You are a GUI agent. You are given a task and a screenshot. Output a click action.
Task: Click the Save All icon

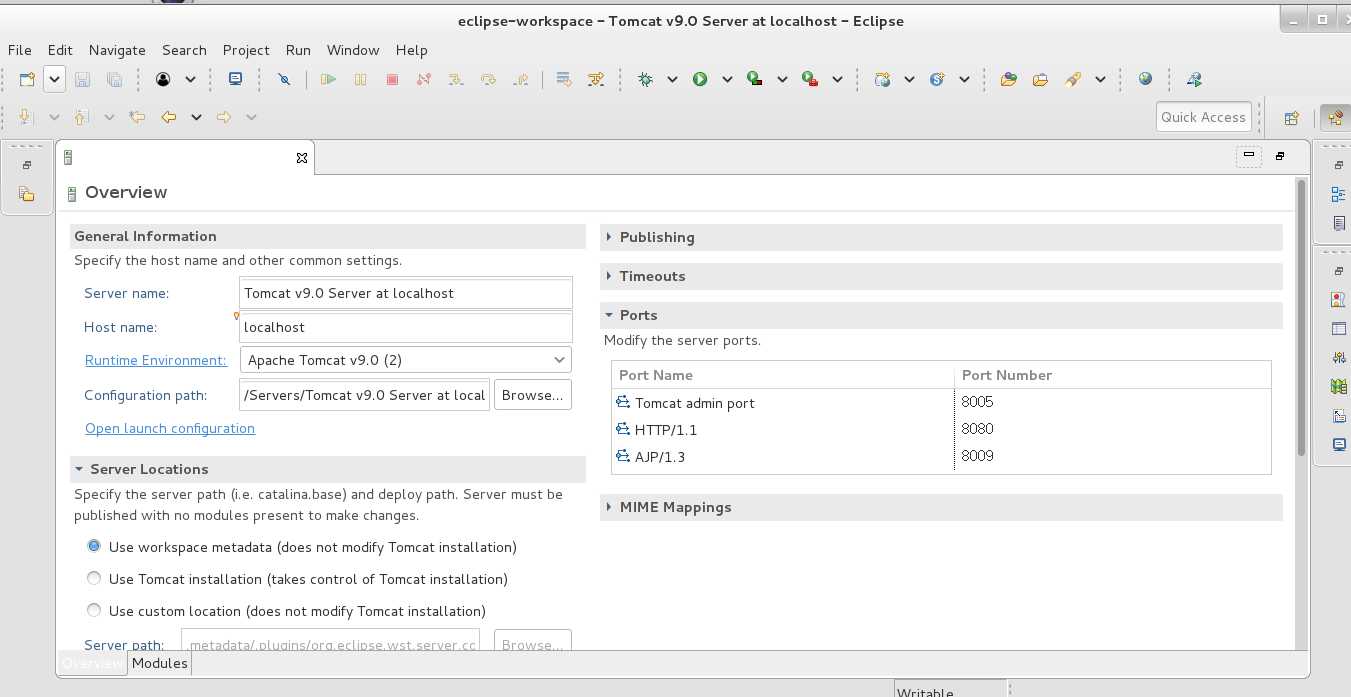click(x=114, y=79)
